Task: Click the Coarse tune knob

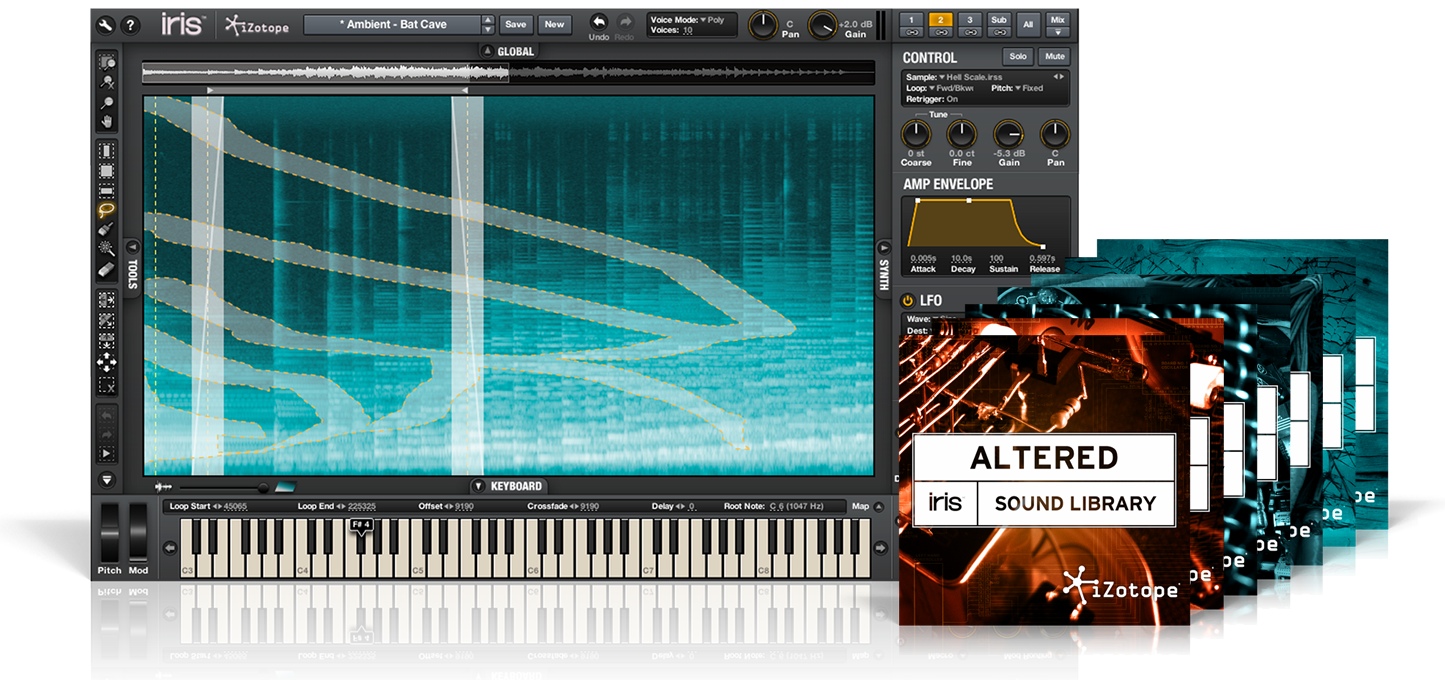Action: click(915, 134)
